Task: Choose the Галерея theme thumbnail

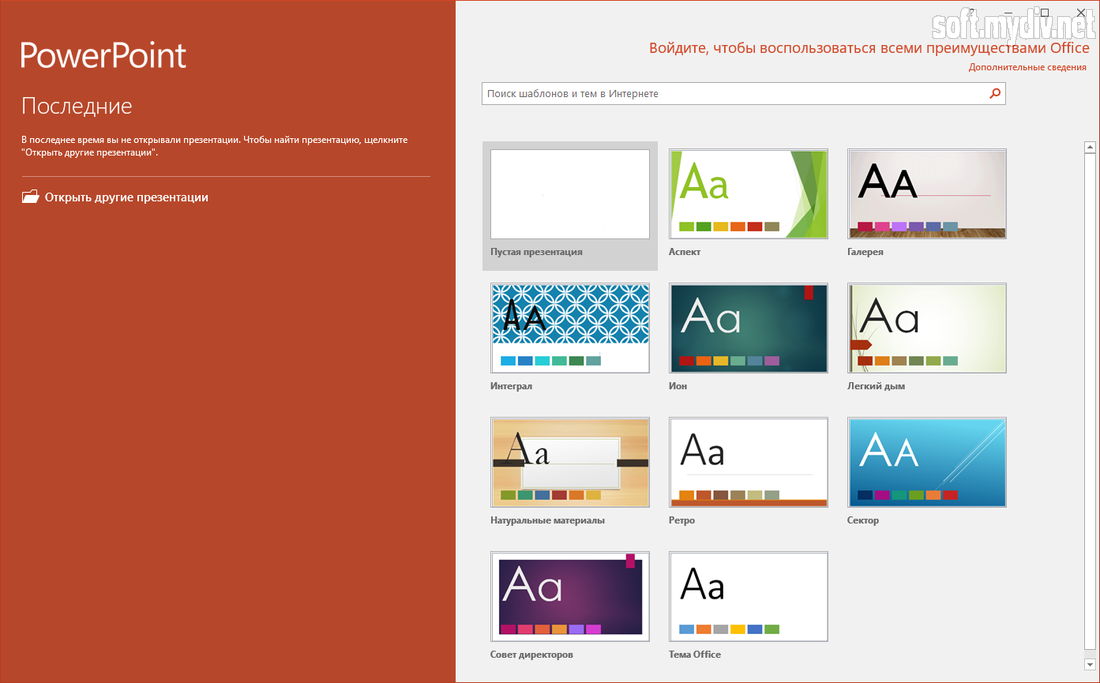Action: tap(927, 194)
